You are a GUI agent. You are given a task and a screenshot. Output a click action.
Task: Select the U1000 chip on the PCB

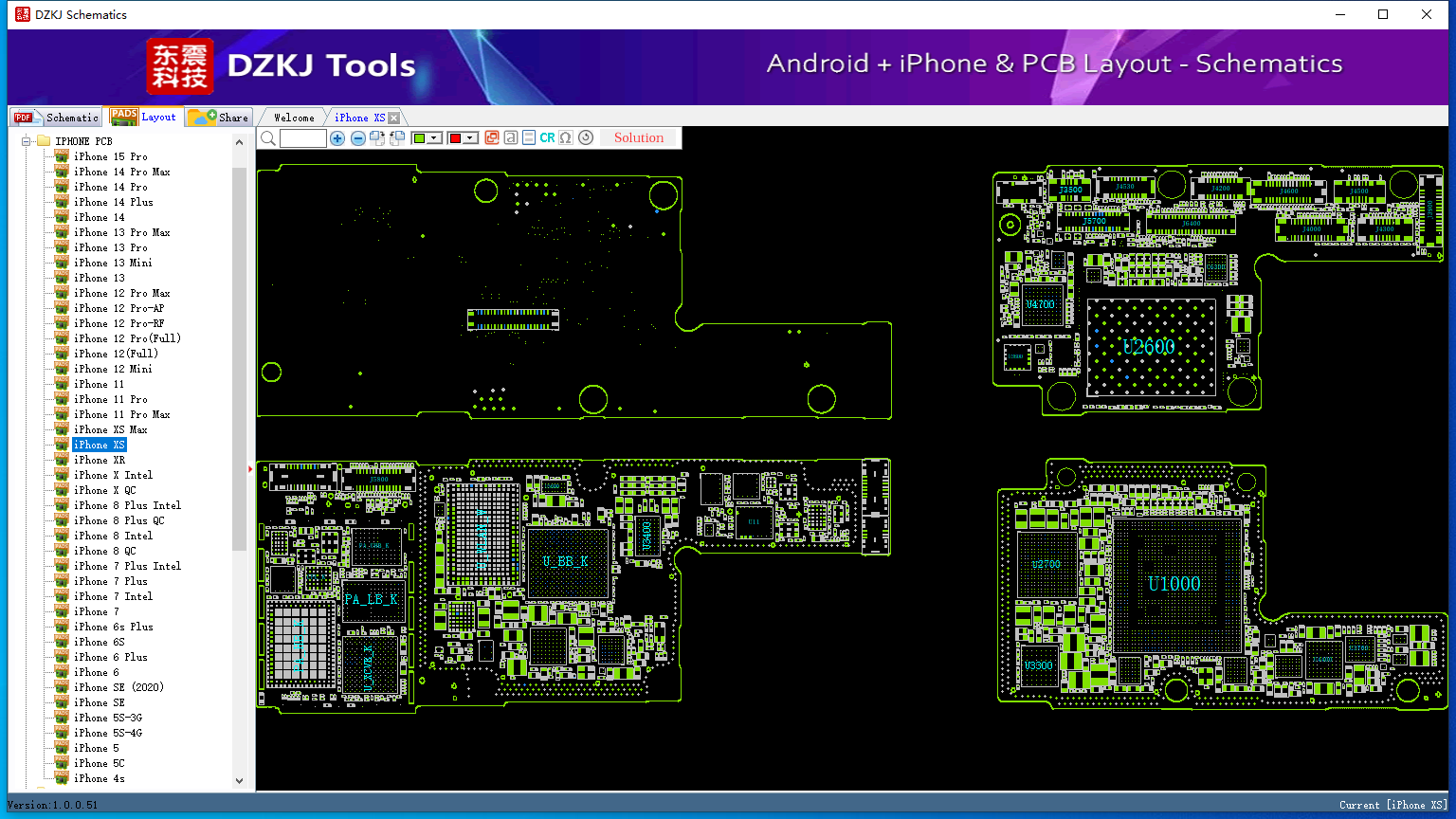pyautogui.click(x=1175, y=584)
